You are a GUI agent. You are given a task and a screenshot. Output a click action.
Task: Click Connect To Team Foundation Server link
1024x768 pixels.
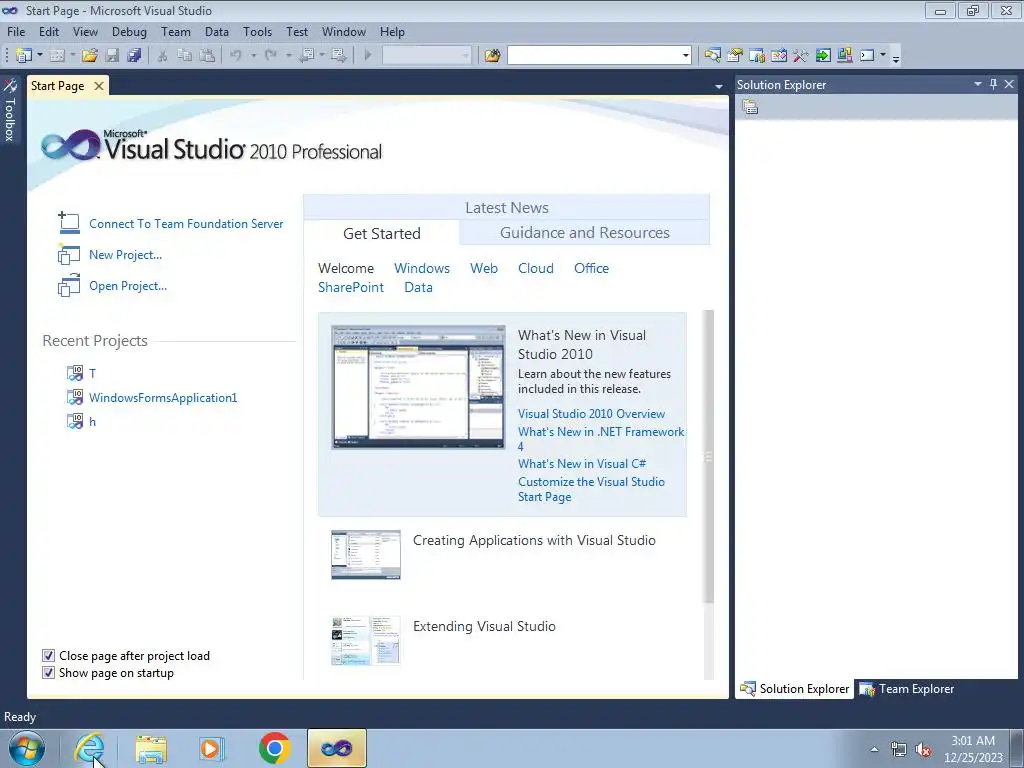[x=186, y=223]
